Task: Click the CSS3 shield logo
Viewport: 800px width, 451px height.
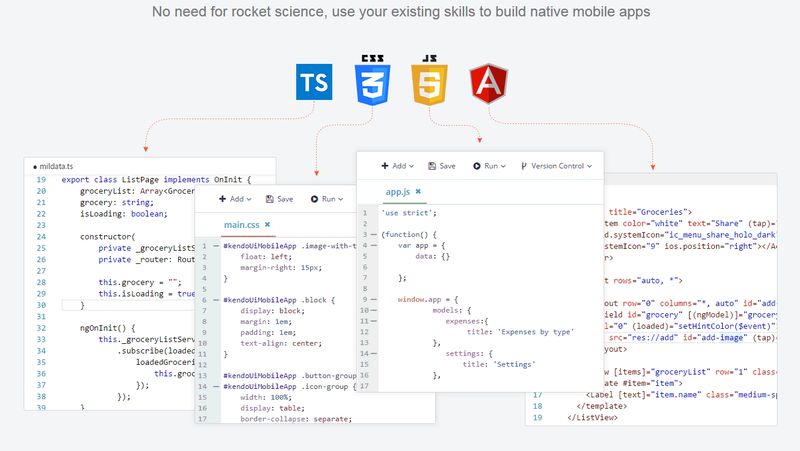Action: 372,81
